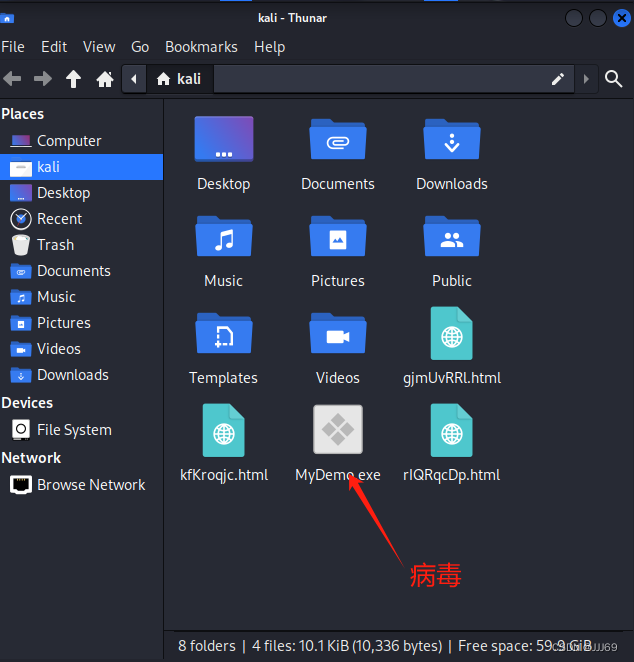Viewport: 634px width, 662px height.
Task: Click the kali path bar button
Action: click(178, 78)
